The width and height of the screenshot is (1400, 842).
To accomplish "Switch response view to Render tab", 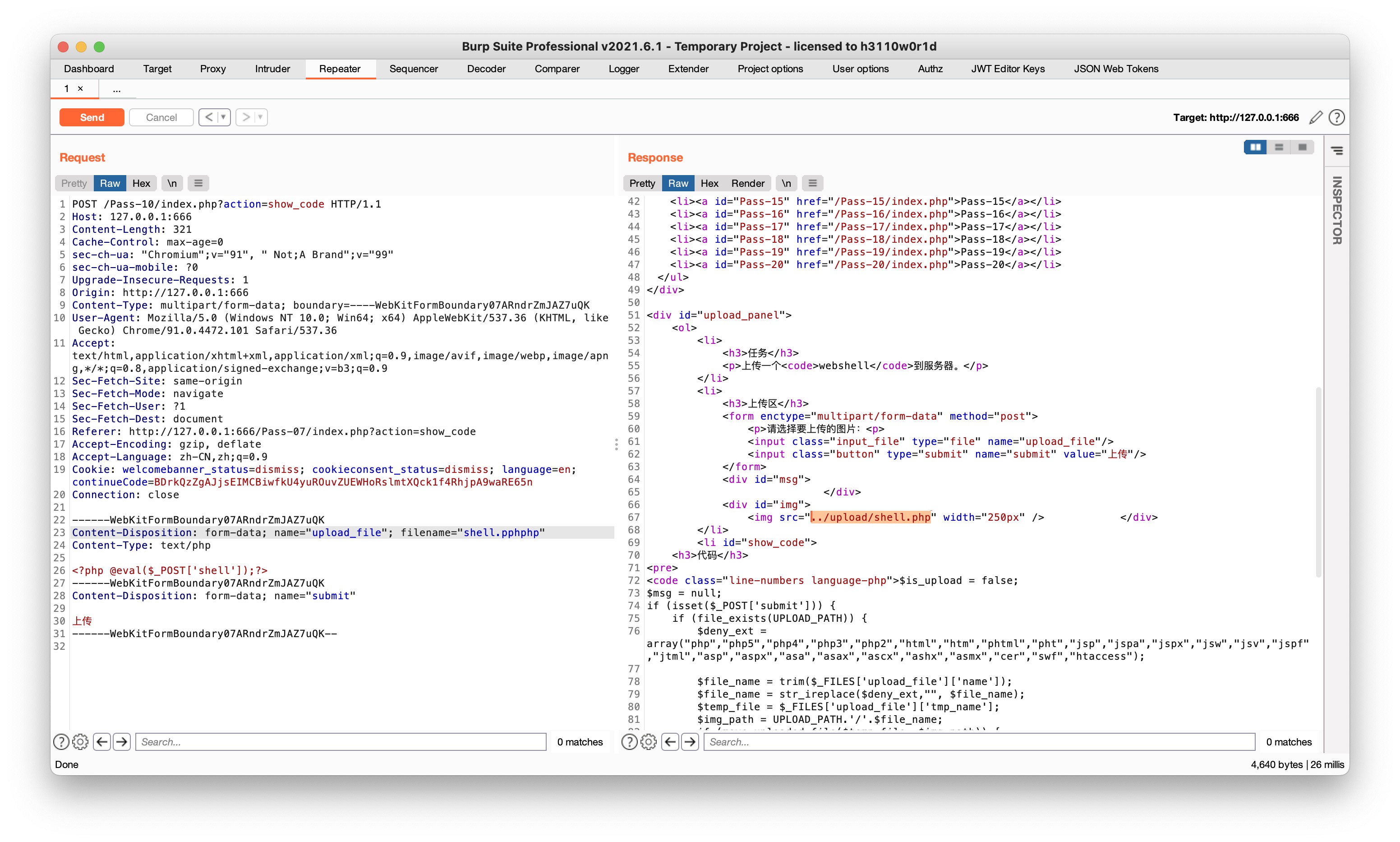I will (x=747, y=183).
